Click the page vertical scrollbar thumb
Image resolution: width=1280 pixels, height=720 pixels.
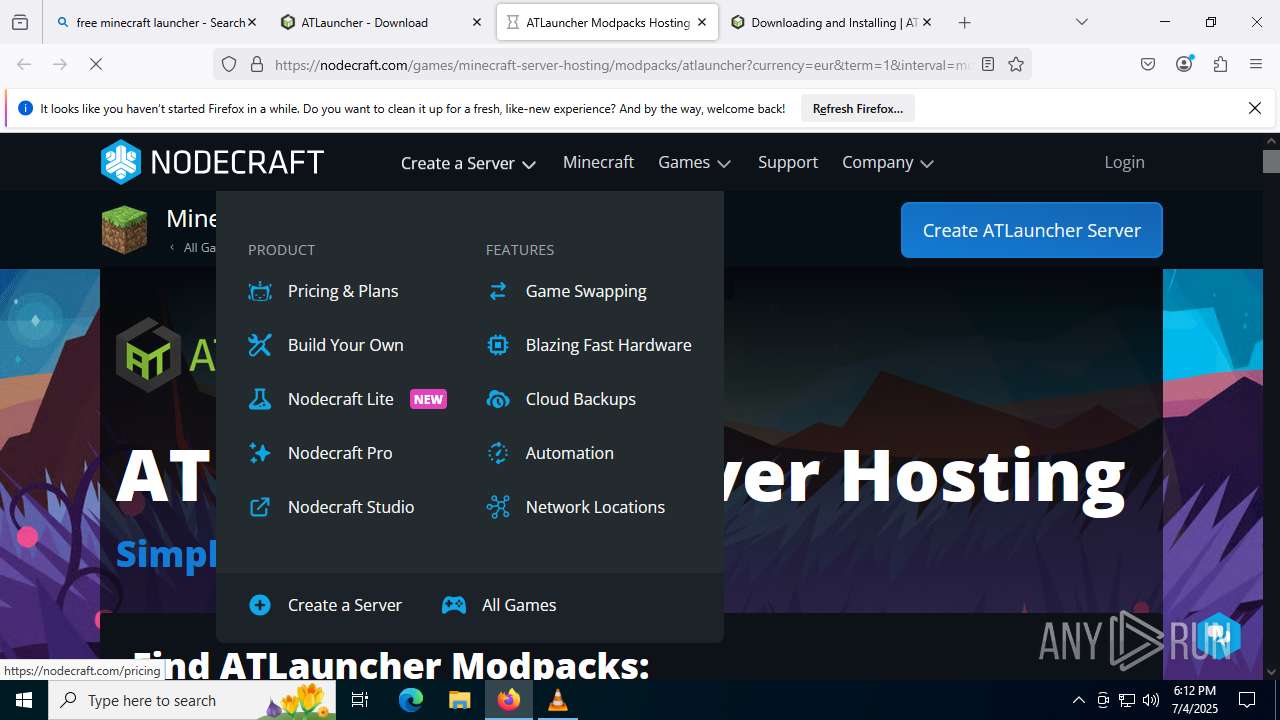(1271, 161)
